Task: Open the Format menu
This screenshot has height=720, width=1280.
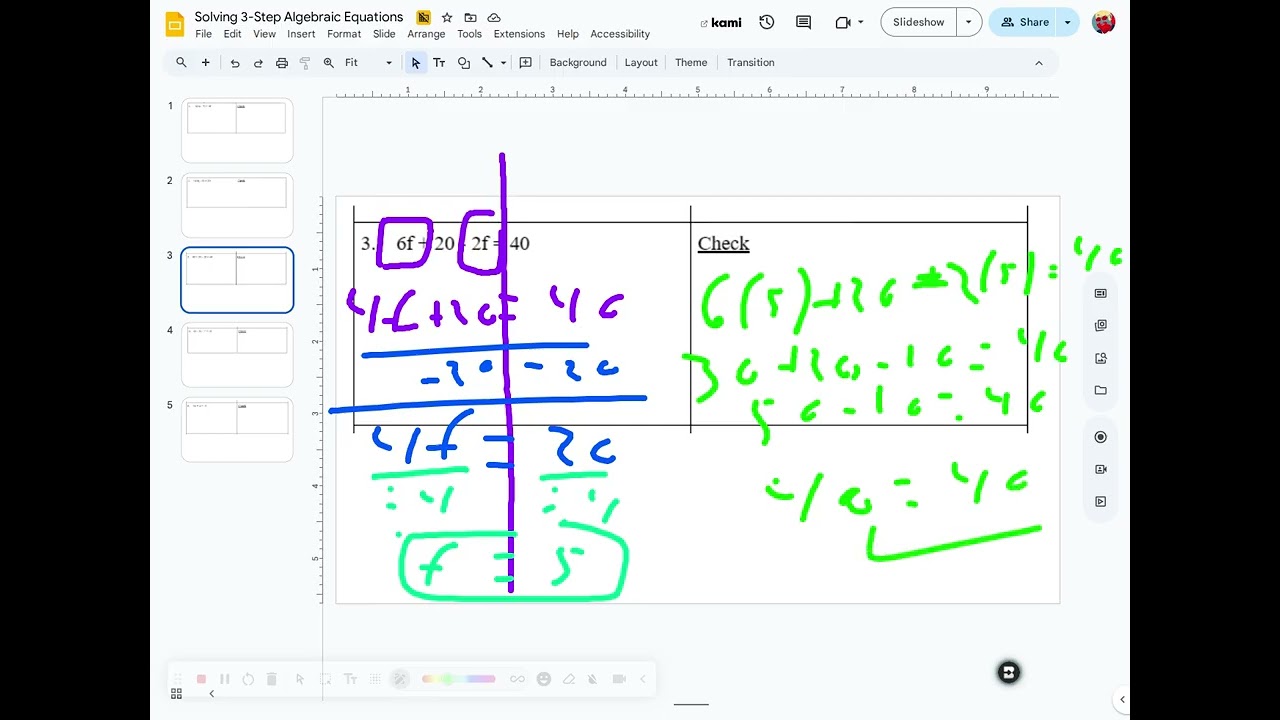Action: pos(344,34)
